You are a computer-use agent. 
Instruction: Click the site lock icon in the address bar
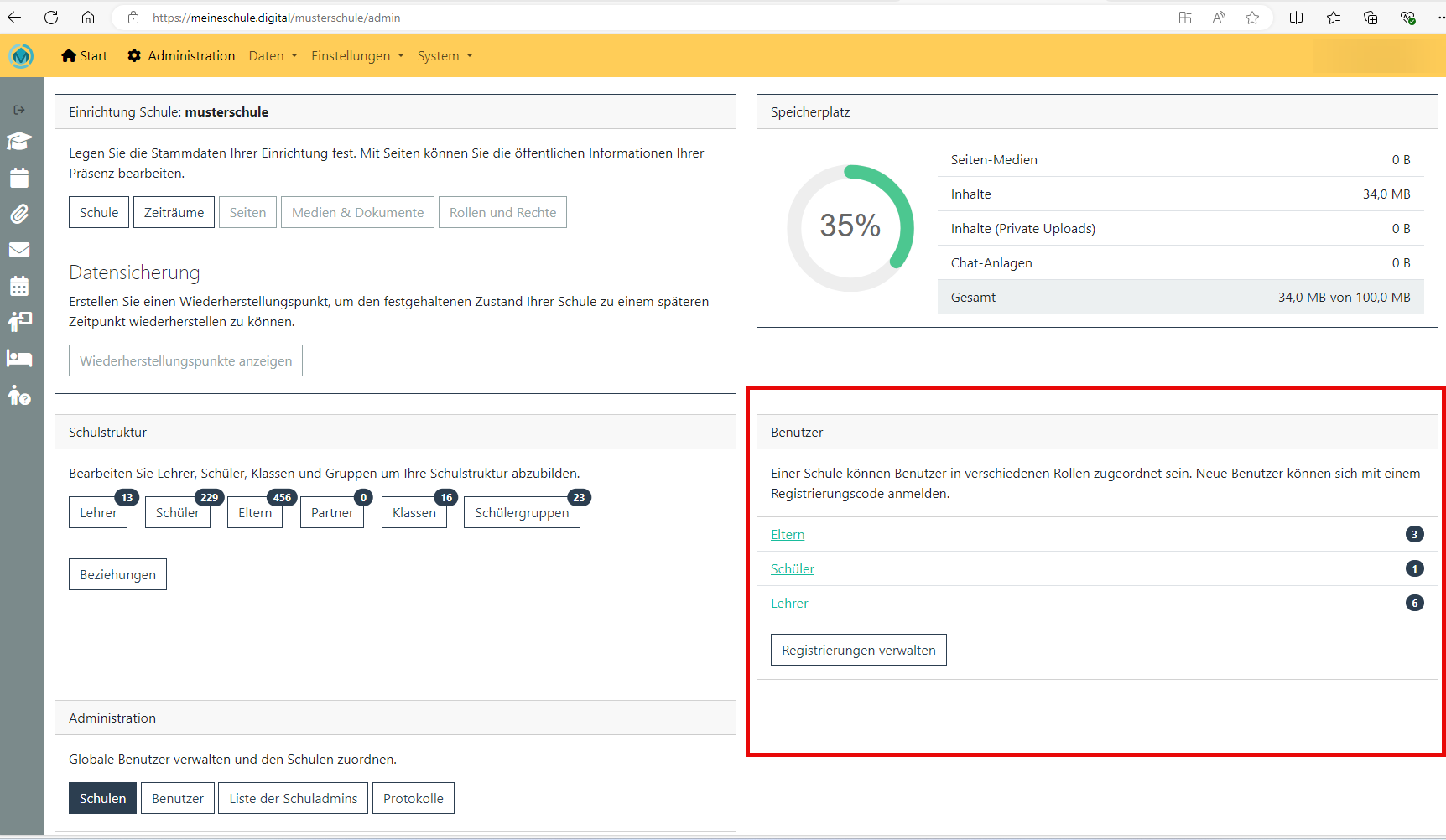[133, 18]
